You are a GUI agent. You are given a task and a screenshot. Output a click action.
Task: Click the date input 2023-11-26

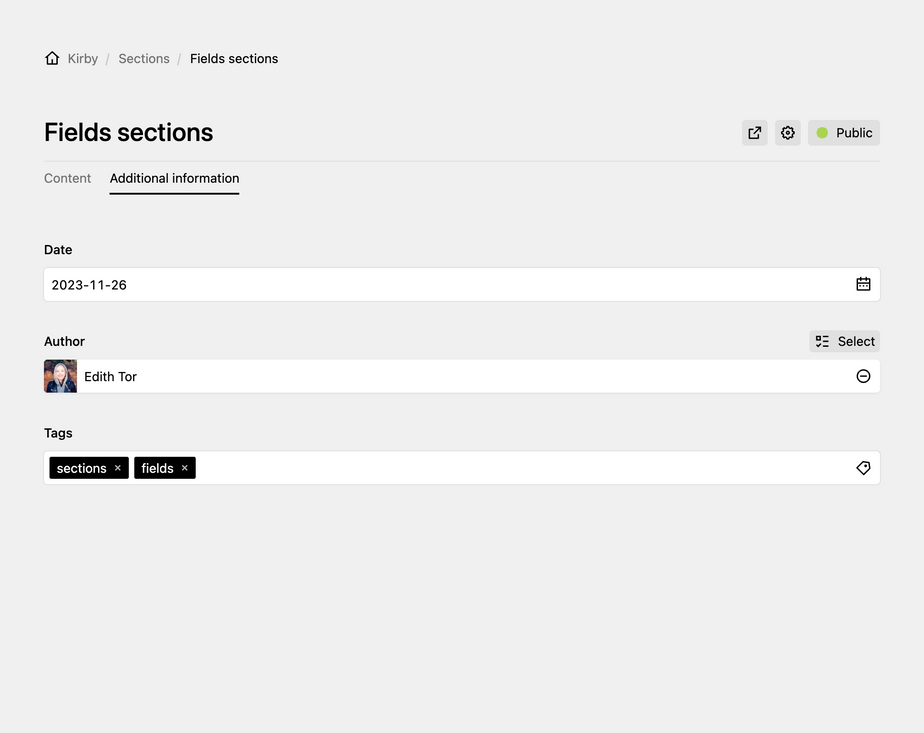[440, 284]
